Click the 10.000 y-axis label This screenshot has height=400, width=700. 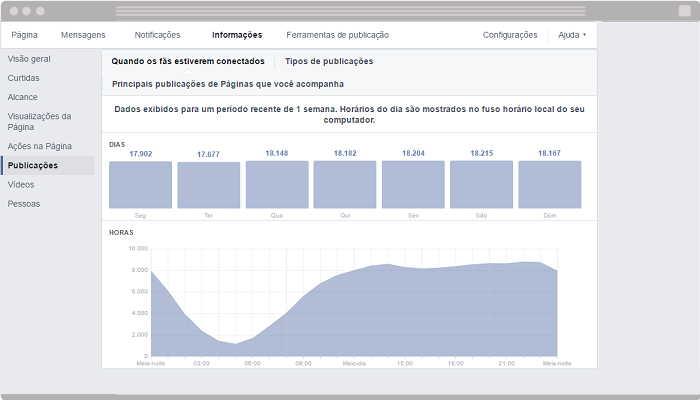138,248
